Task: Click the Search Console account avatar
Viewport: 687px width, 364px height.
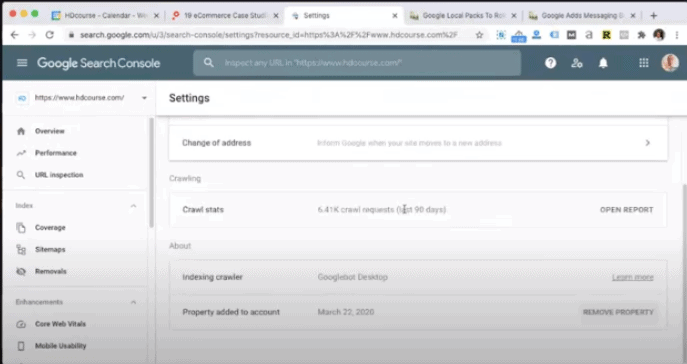Action: (670, 63)
